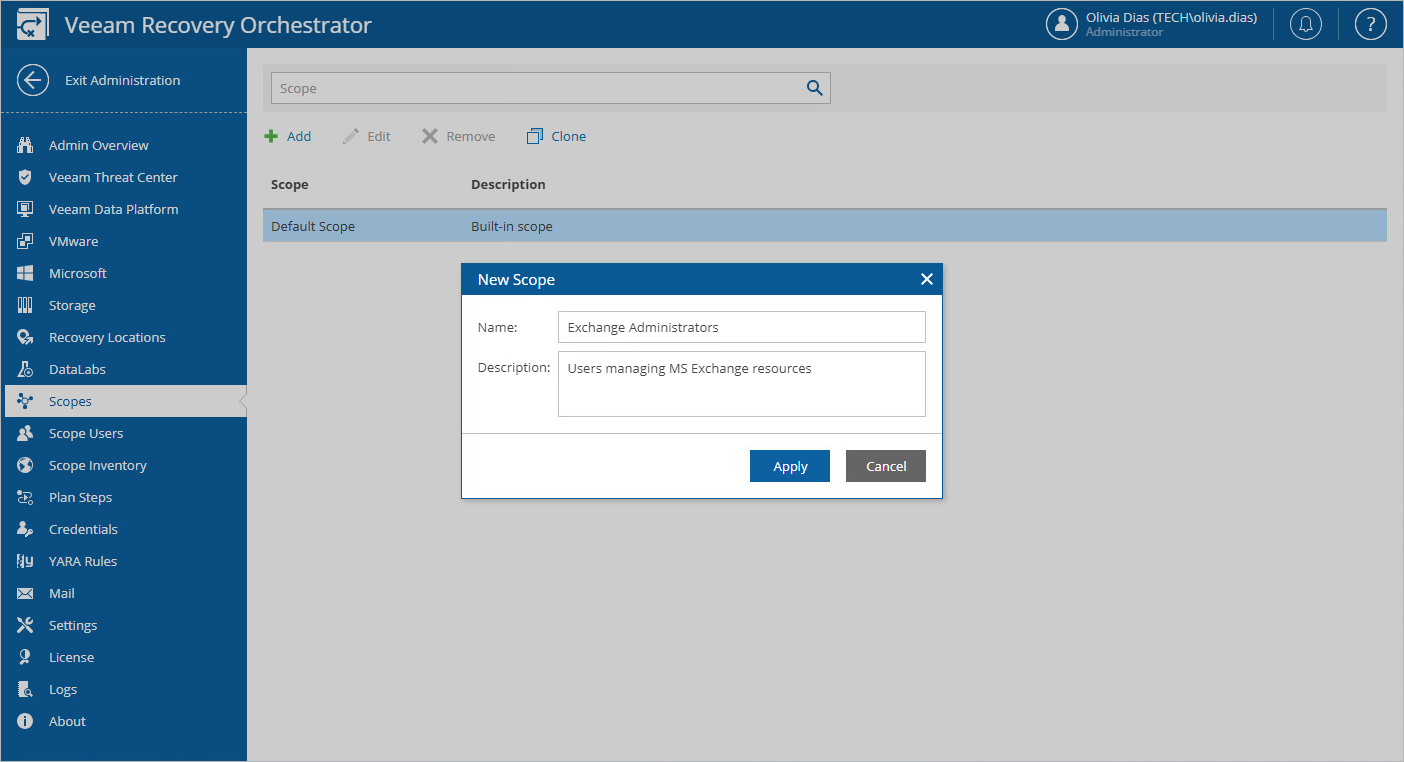Click the user avatar icon
The image size is (1404, 762).
[1061, 24]
